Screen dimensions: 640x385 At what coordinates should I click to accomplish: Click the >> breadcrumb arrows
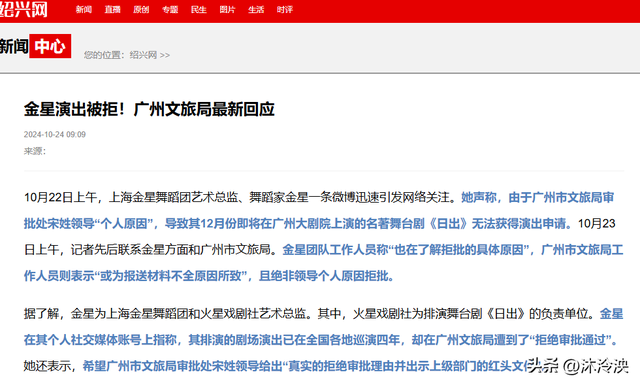(165, 55)
